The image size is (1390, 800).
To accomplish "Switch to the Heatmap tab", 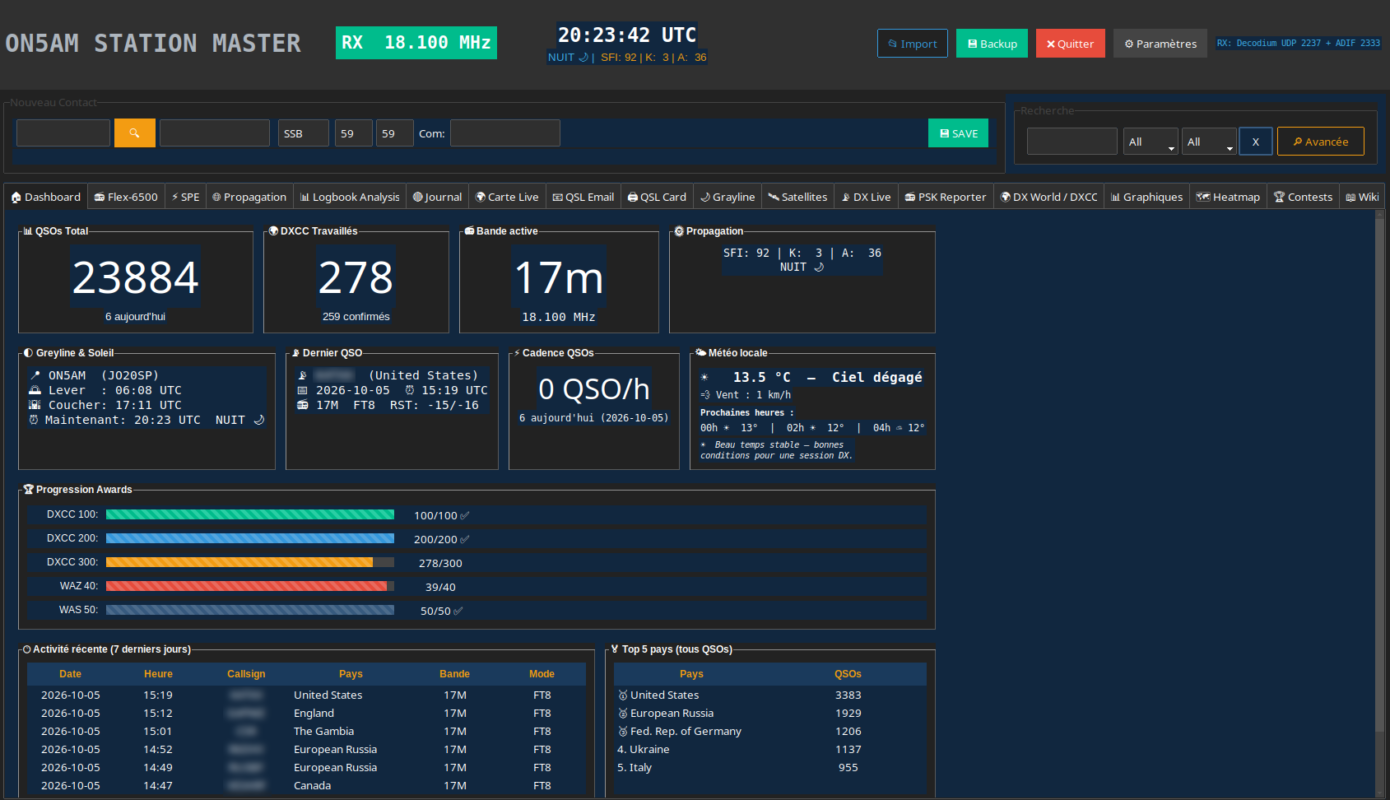I will (1228, 197).
